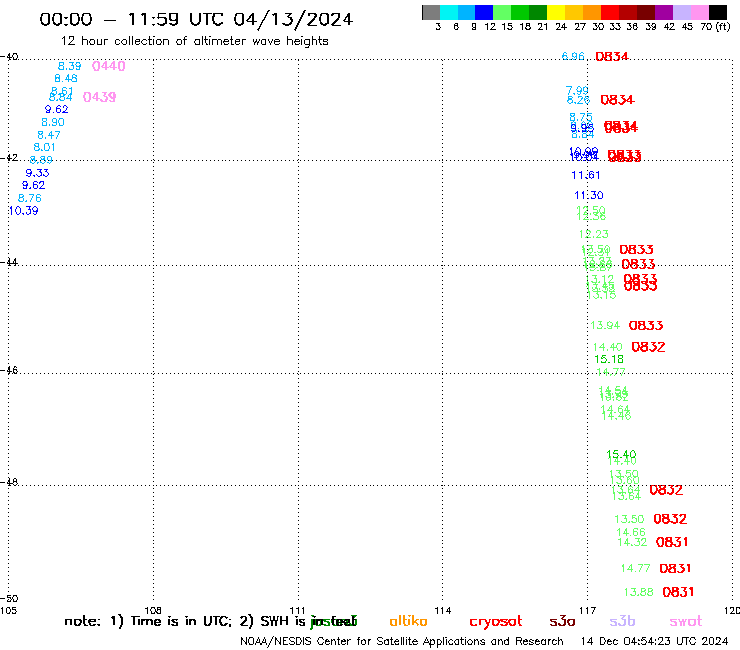The height and width of the screenshot is (650, 740).
Task: Click the red 0833 timestamp beside 13.94
Action: 646,326
